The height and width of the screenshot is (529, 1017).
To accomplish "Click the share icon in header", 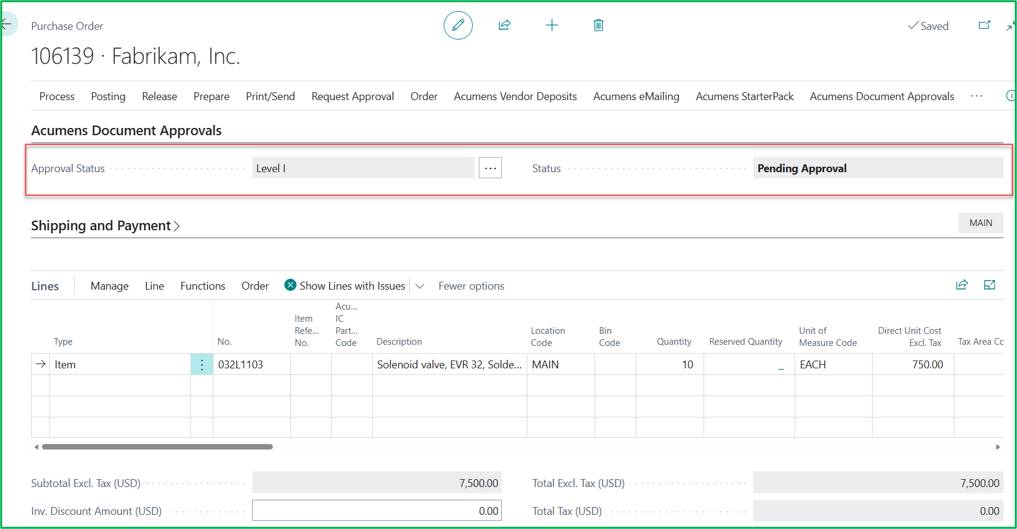I will [x=504, y=25].
